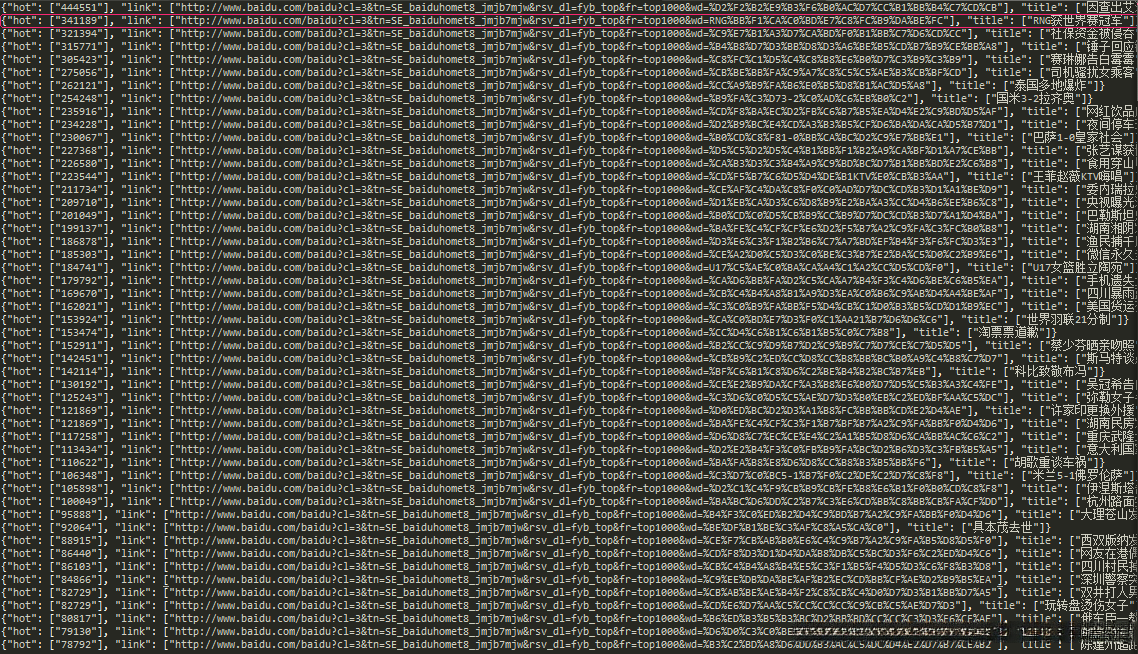Click the hot value "185303"
Screen dimensions: 1138x654
(x=80, y=255)
